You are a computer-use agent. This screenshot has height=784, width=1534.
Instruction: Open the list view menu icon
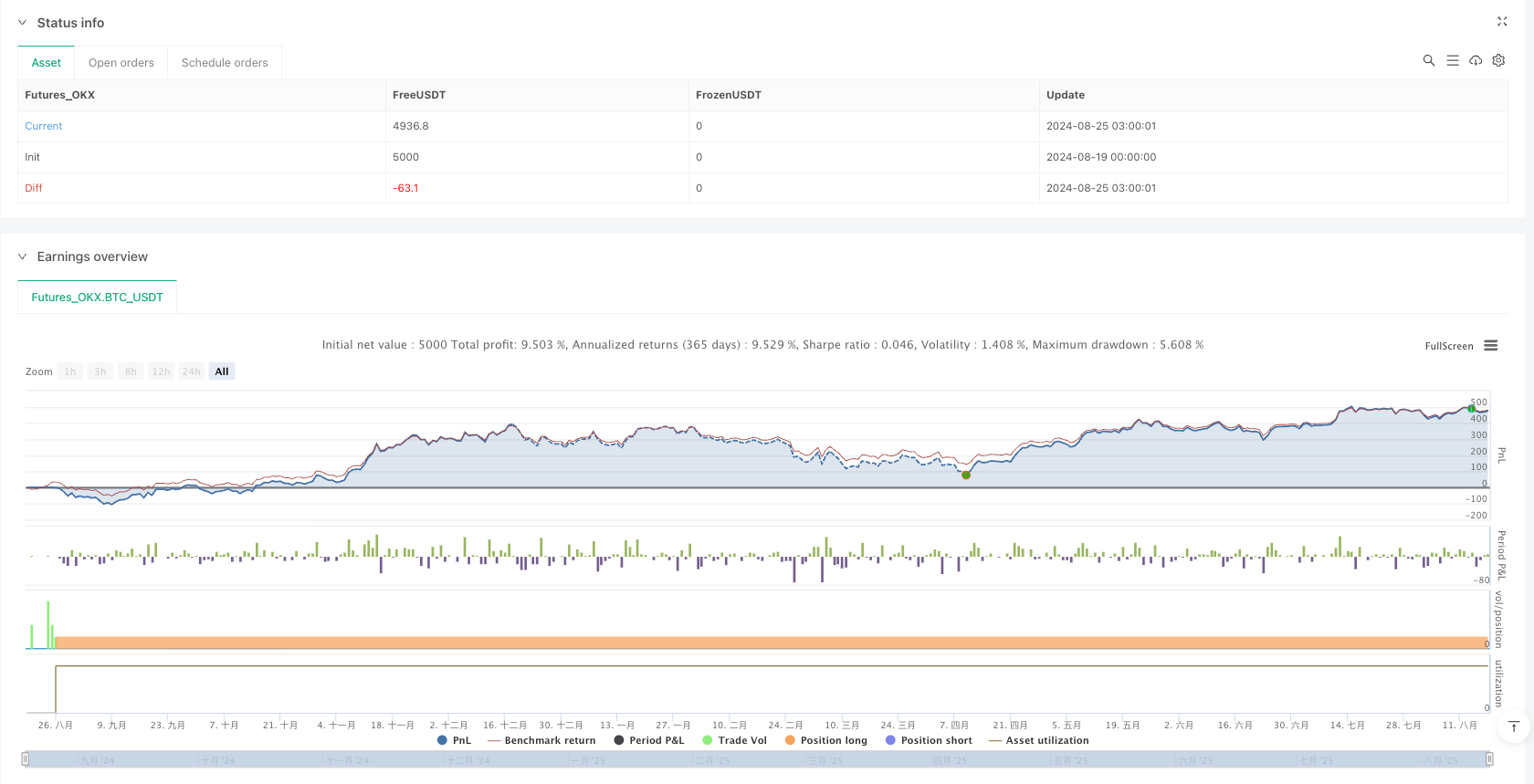coord(1453,60)
